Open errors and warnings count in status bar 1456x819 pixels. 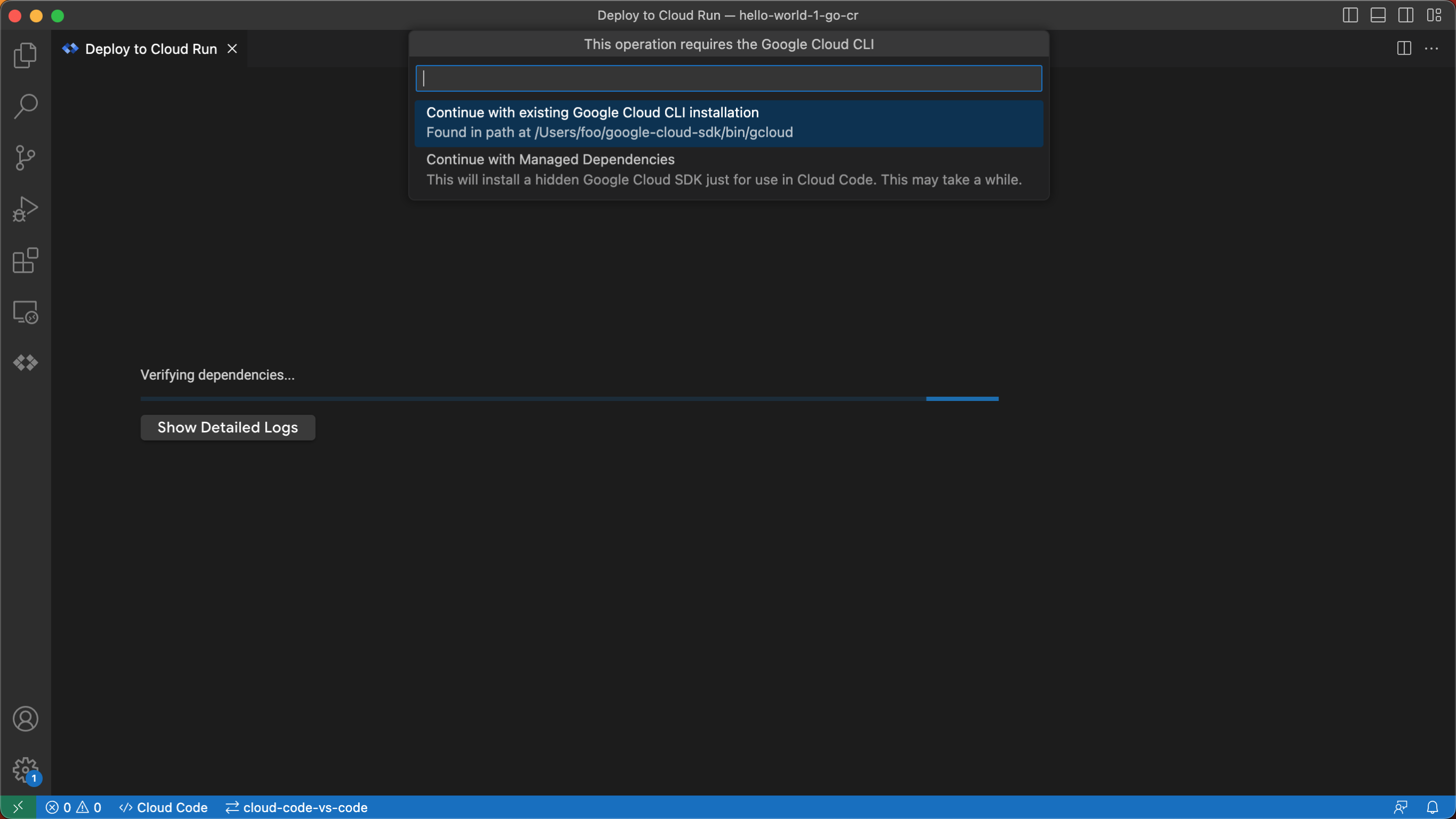coord(74,807)
